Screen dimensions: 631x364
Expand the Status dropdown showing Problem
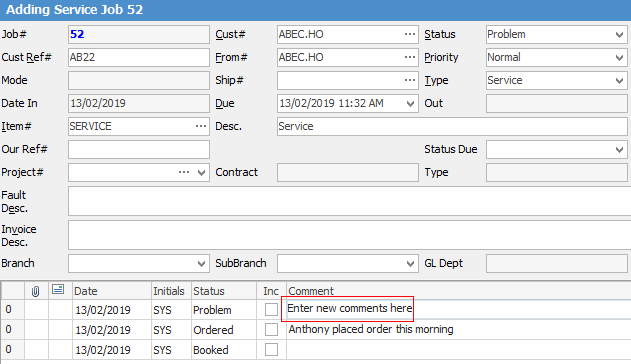point(619,35)
